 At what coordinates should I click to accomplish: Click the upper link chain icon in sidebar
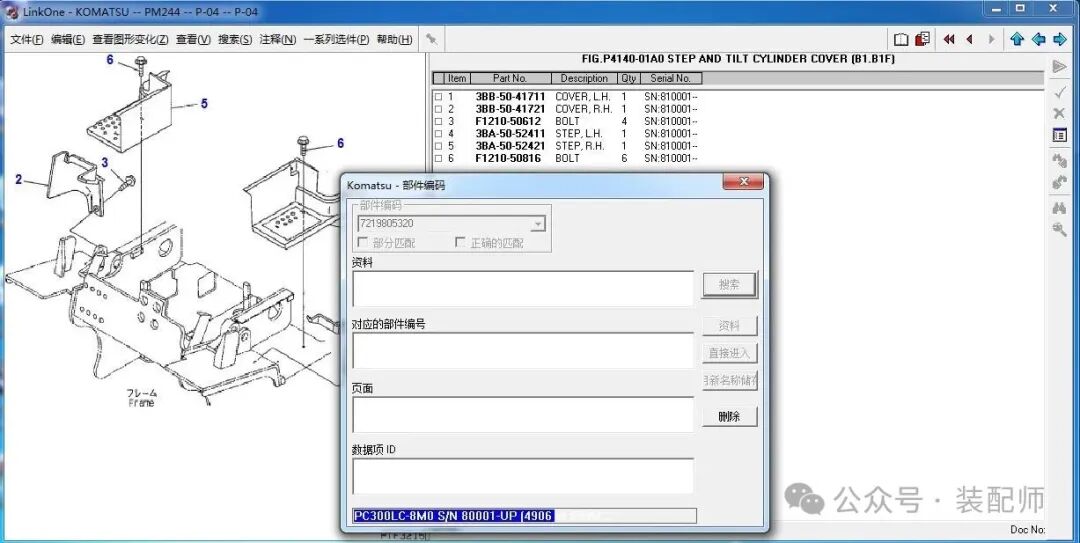click(1060, 161)
